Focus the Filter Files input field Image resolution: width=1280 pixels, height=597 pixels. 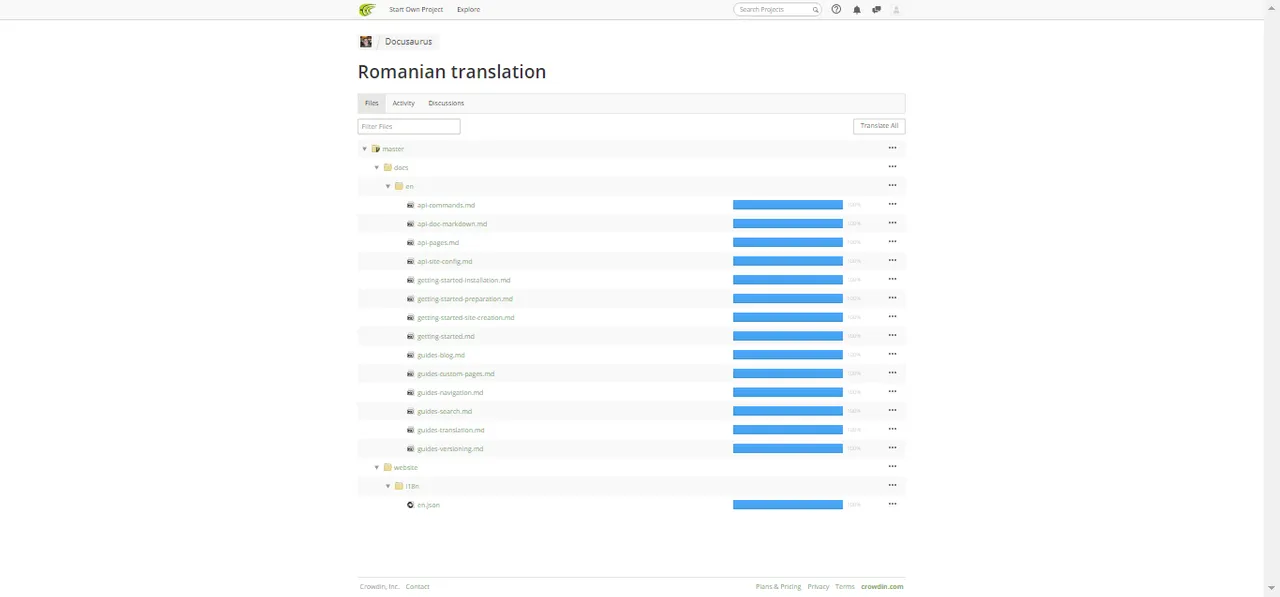[409, 127]
